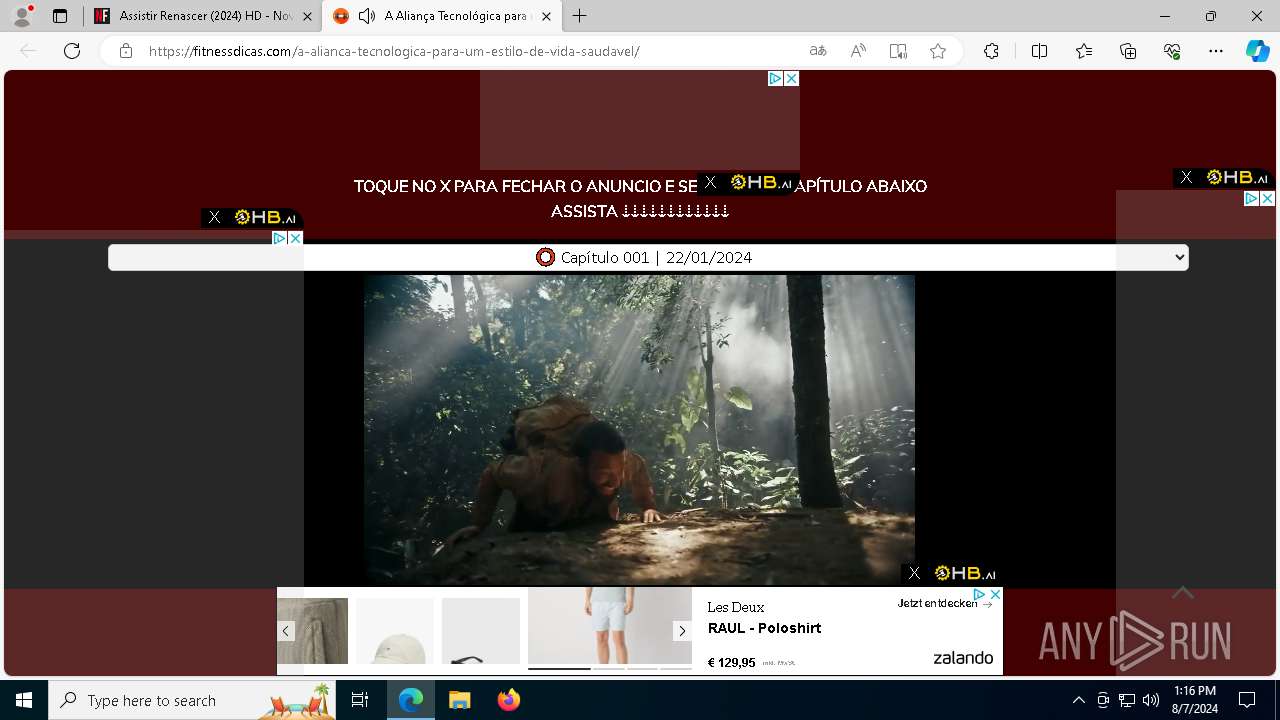This screenshot has height=720, width=1280.
Task: Open the notification center
Action: pos(1247,700)
